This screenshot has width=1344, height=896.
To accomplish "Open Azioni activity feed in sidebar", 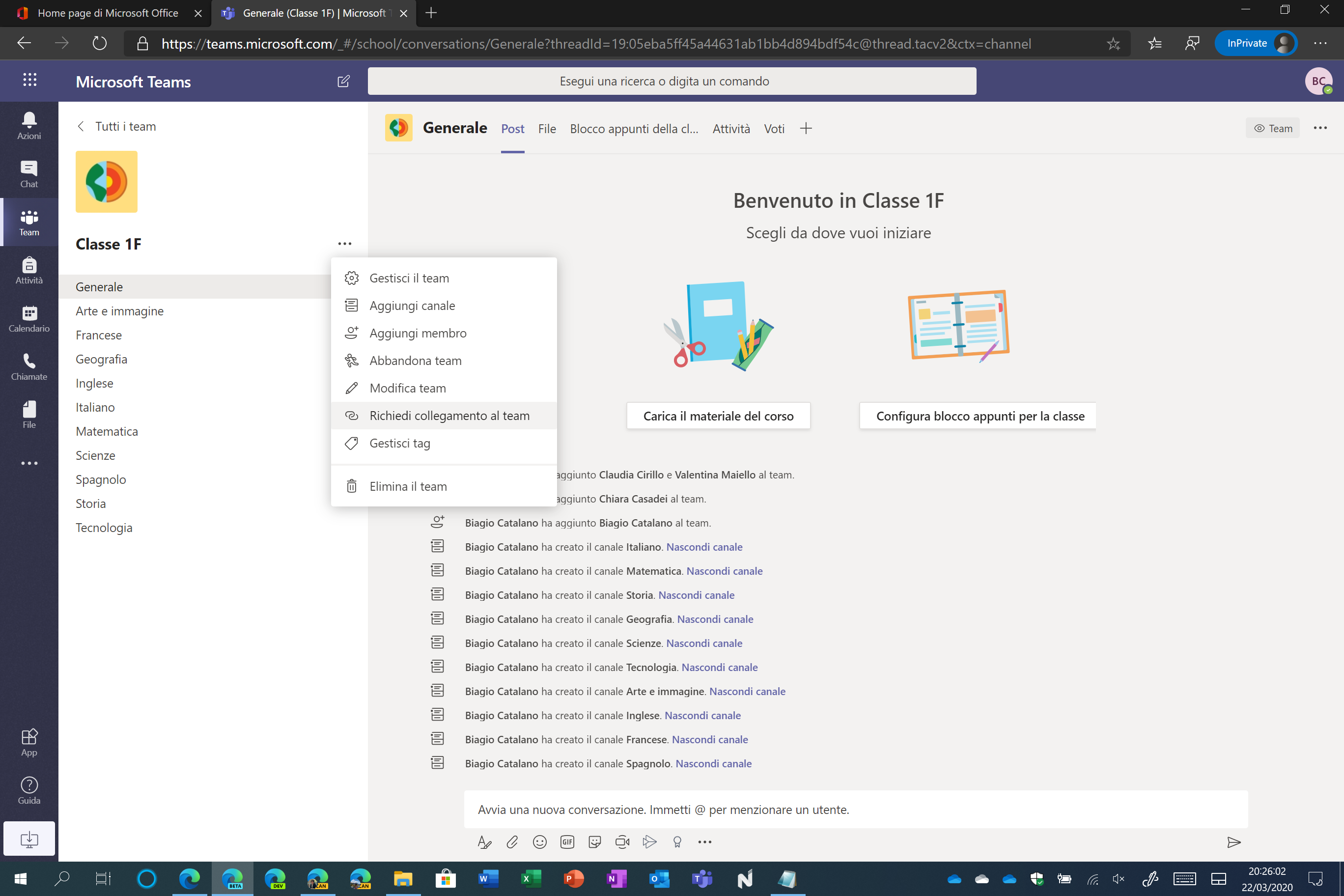I will click(29, 126).
